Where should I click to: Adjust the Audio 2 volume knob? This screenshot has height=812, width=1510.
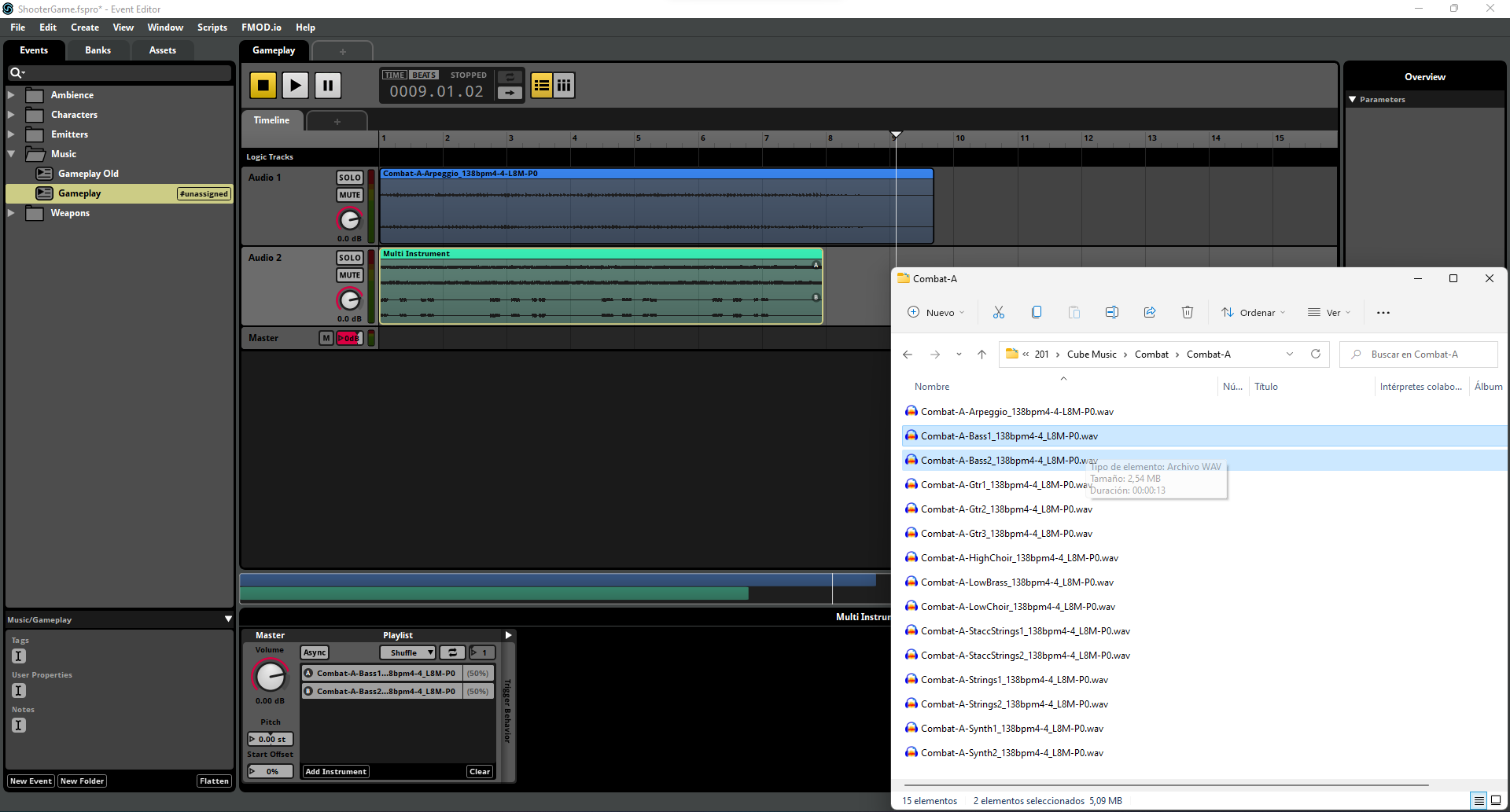[x=349, y=300]
